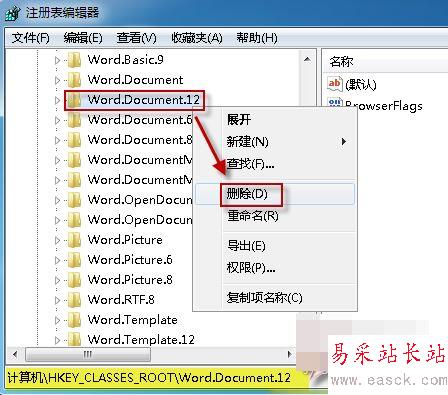This screenshot has width=448, height=395.
Task: Click the tree pane scroll-up arrow
Action: pos(307,60)
